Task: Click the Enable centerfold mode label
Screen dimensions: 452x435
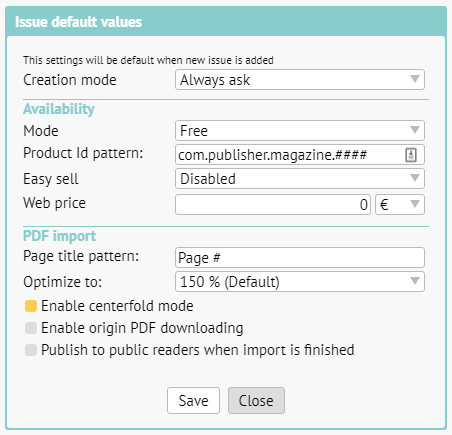Action: (117, 306)
